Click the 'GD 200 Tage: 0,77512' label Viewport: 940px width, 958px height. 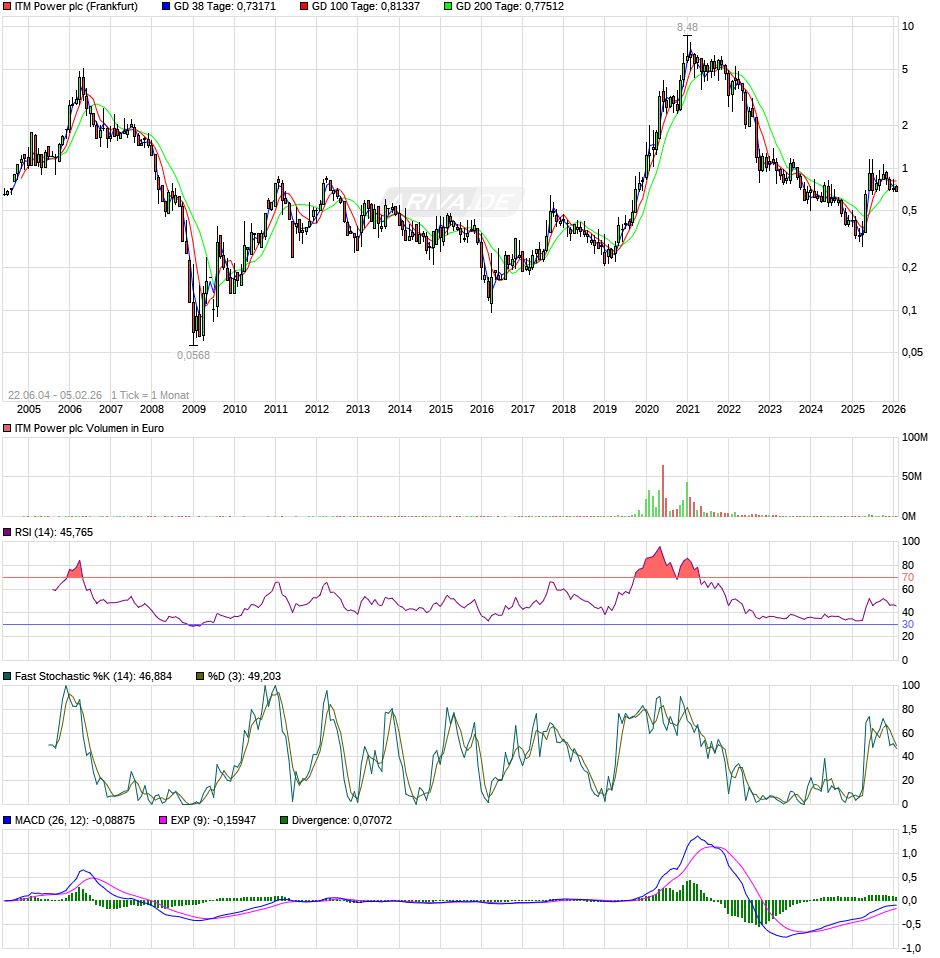[510, 7]
